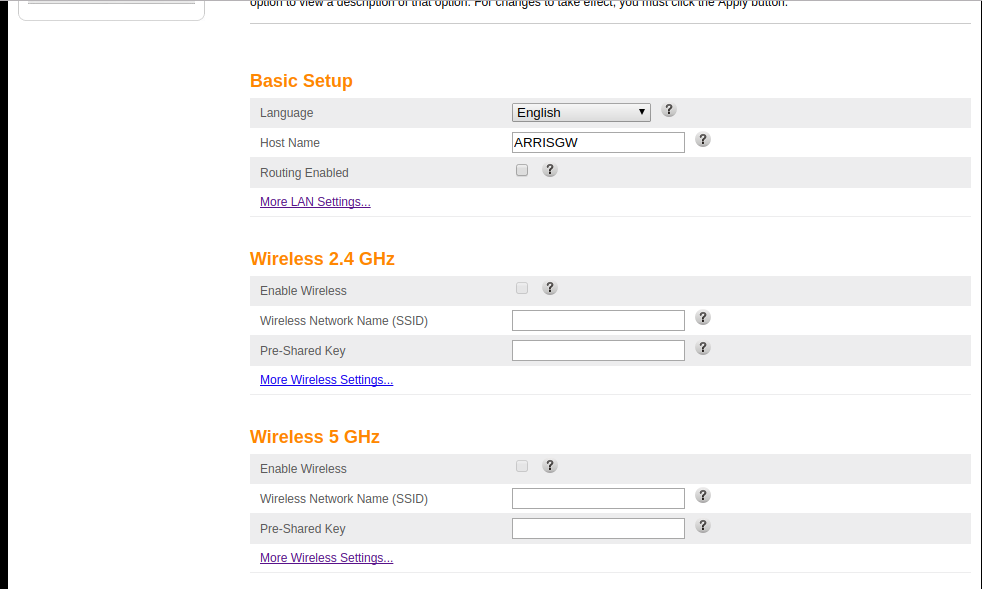Focus the 5 GHz Wireless Network Name field
The width and height of the screenshot is (982, 589).
click(598, 499)
